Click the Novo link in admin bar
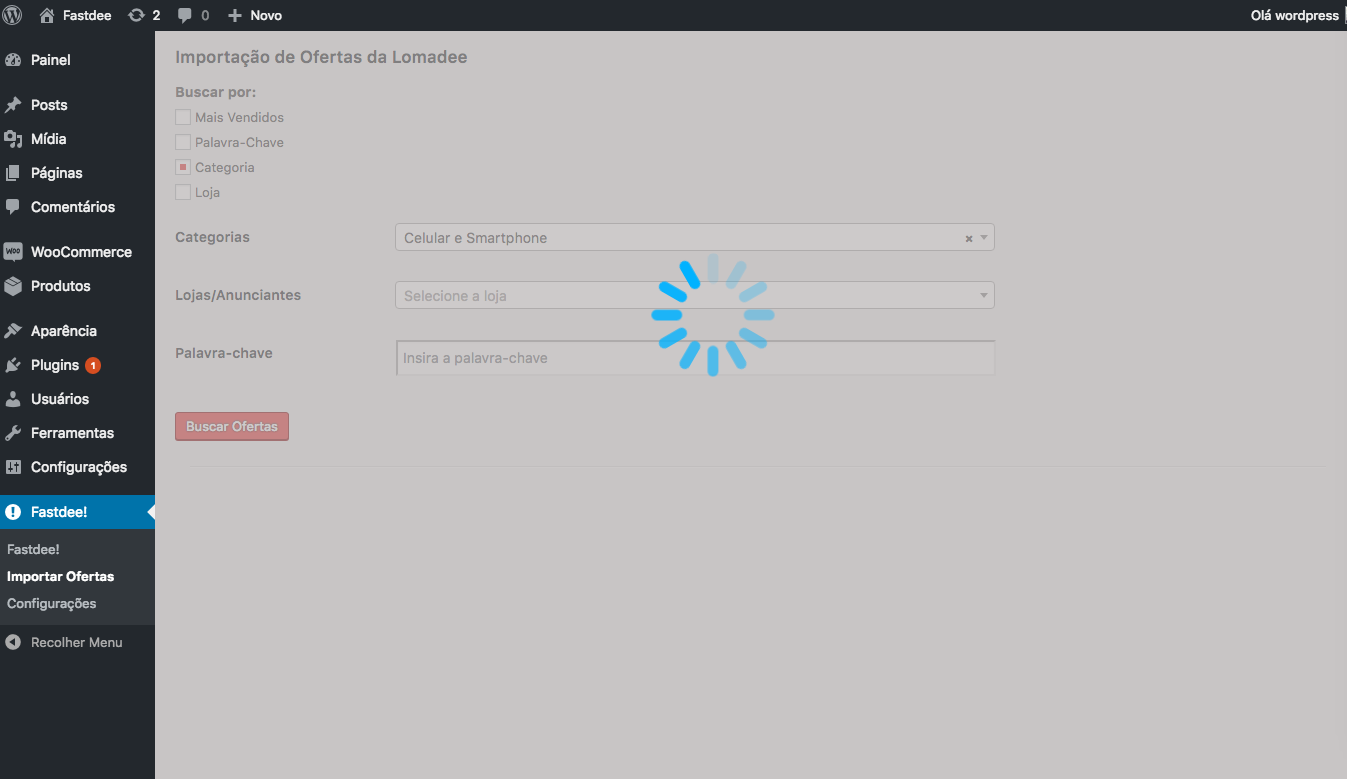1347x779 pixels. tap(266, 15)
